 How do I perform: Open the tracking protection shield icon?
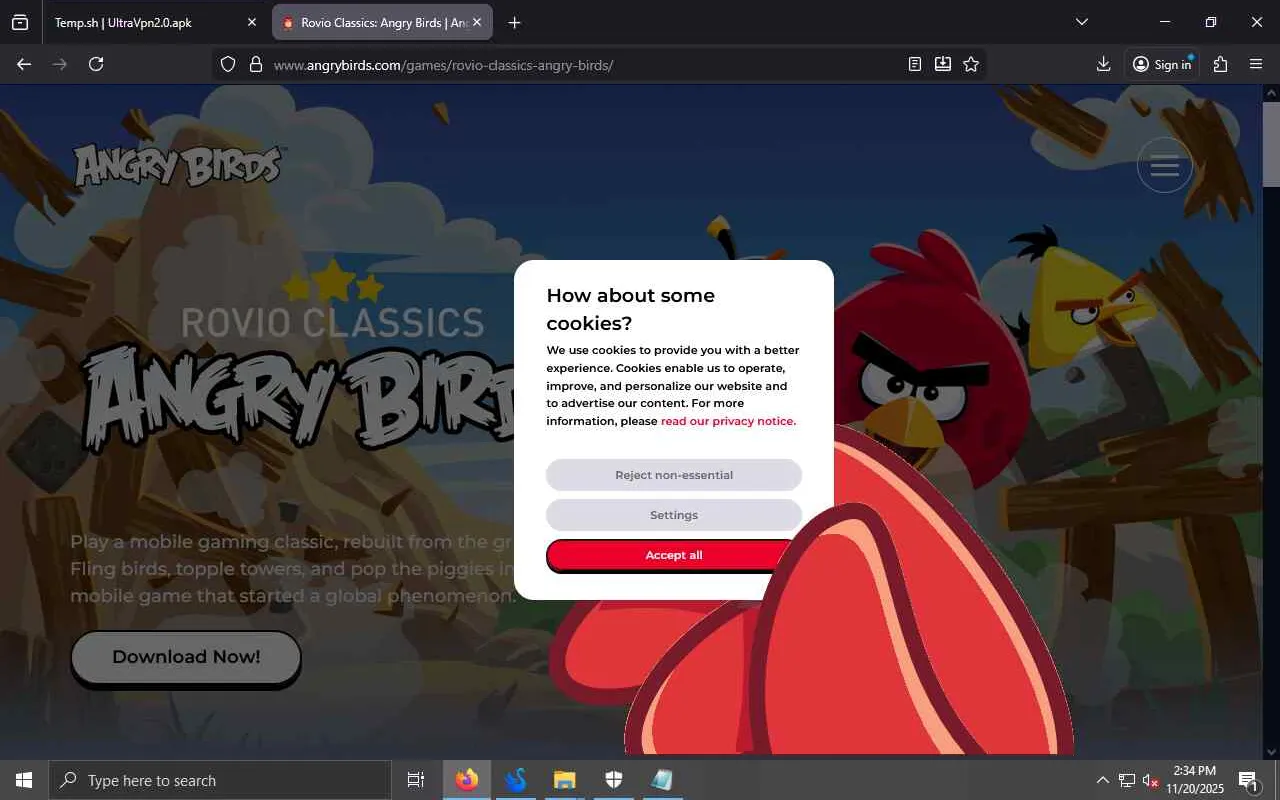point(228,64)
